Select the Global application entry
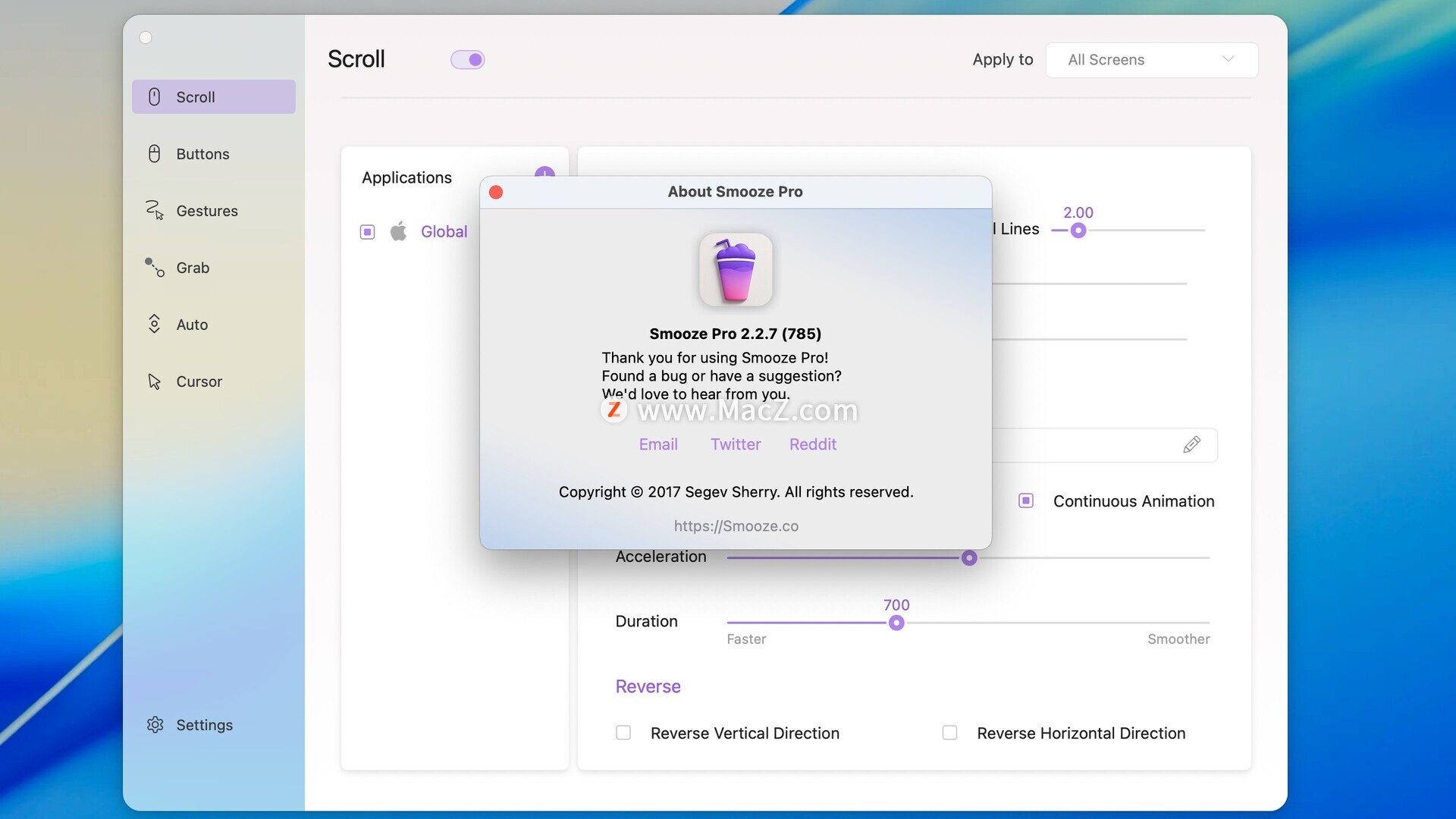 coord(444,231)
